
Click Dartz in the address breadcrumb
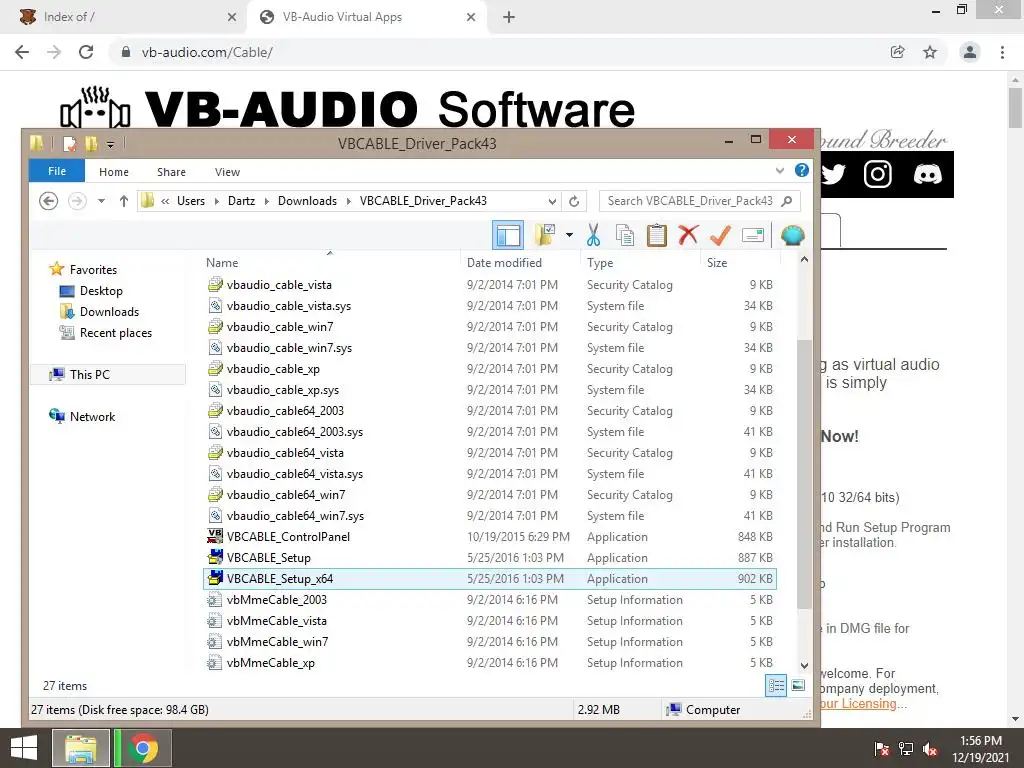pos(241,200)
